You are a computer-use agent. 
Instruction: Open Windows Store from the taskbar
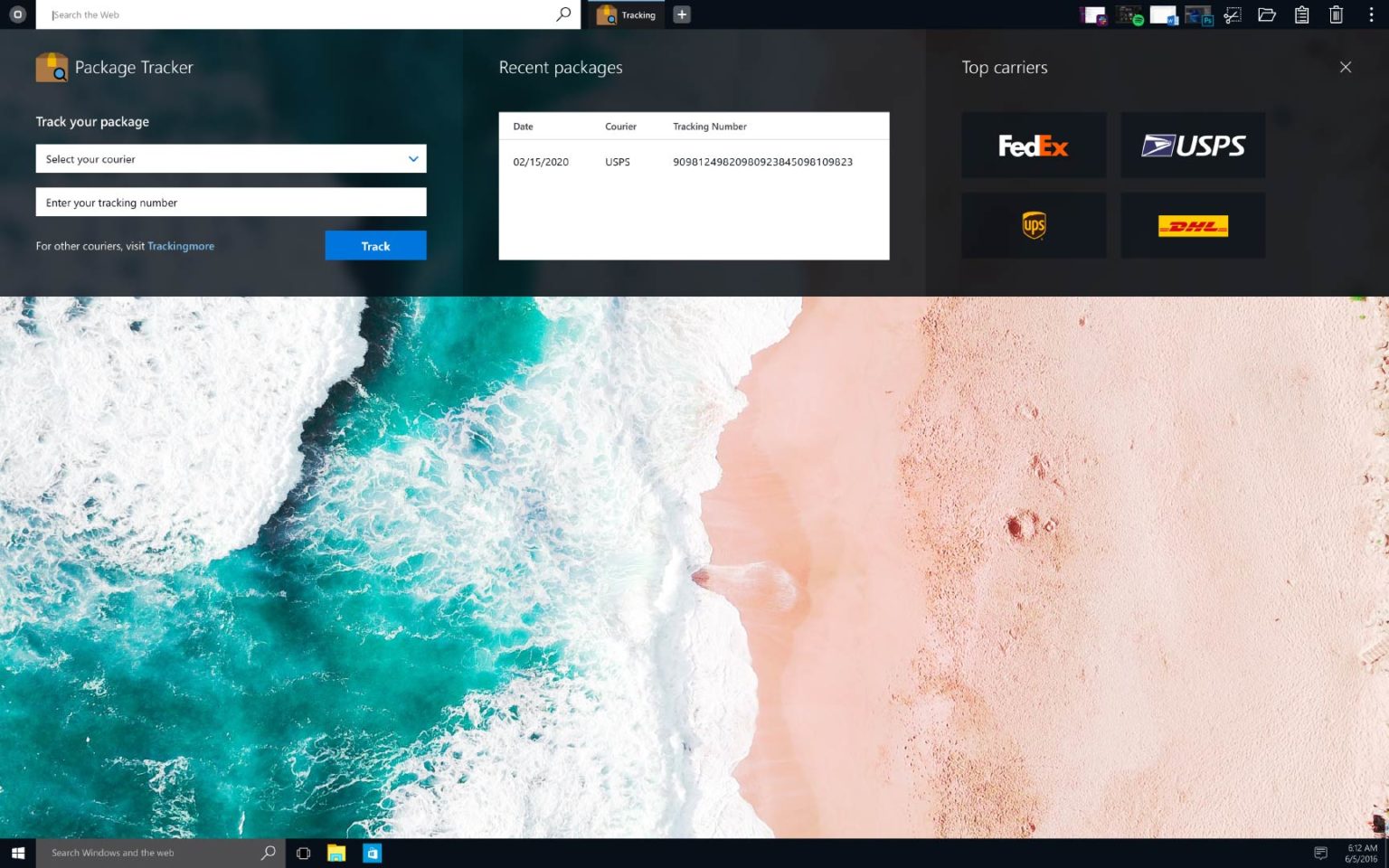coord(372,853)
